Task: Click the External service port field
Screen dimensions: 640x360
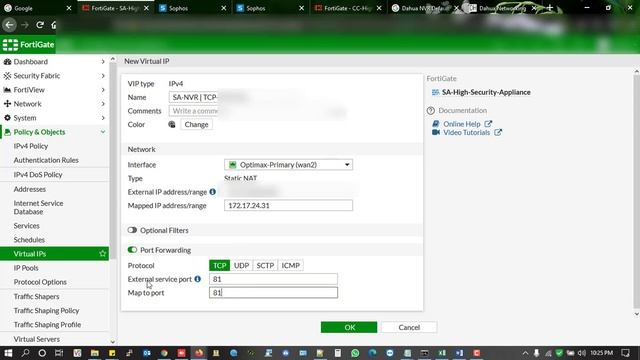Action: (x=273, y=279)
